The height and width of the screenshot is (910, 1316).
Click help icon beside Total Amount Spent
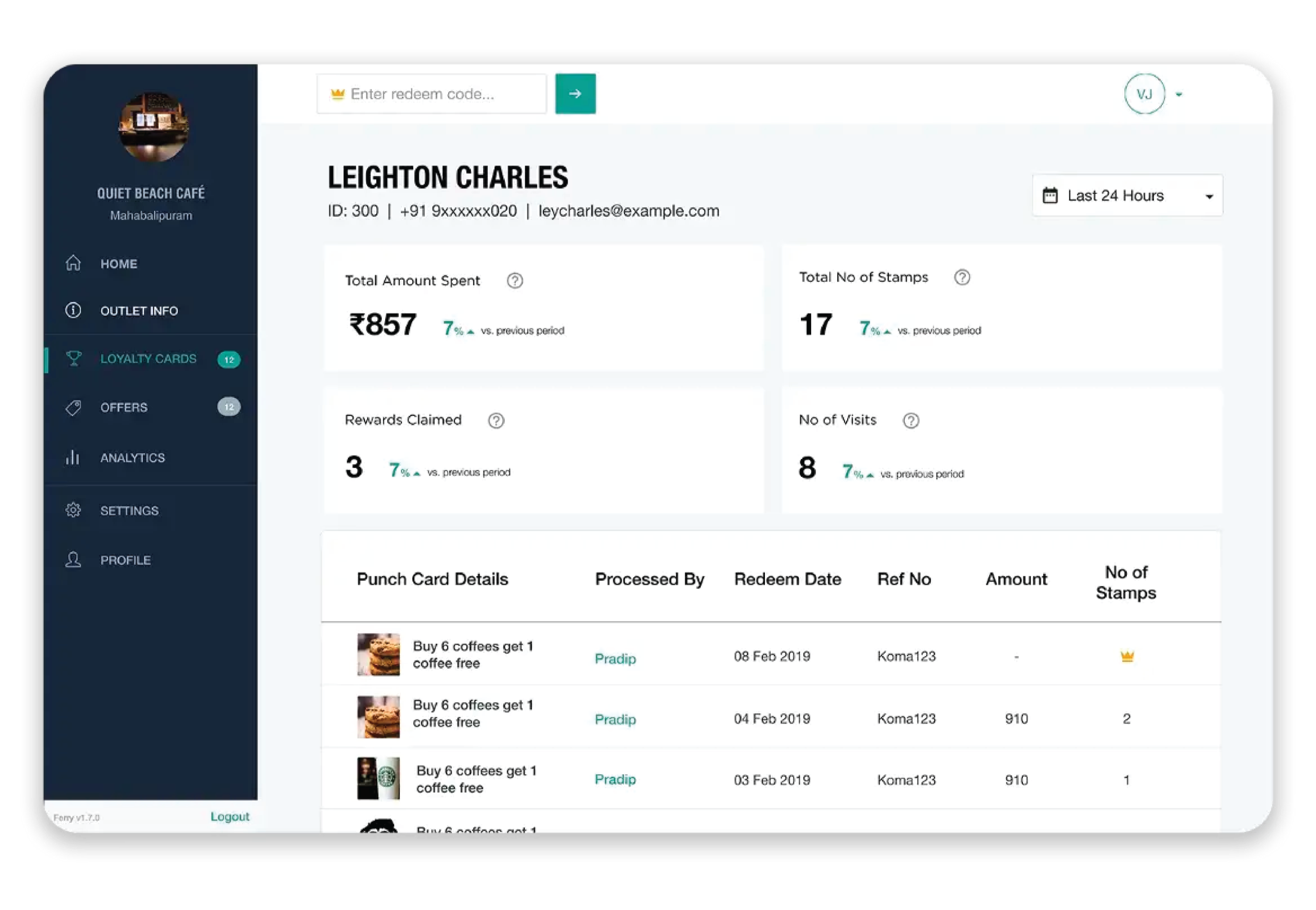click(515, 281)
